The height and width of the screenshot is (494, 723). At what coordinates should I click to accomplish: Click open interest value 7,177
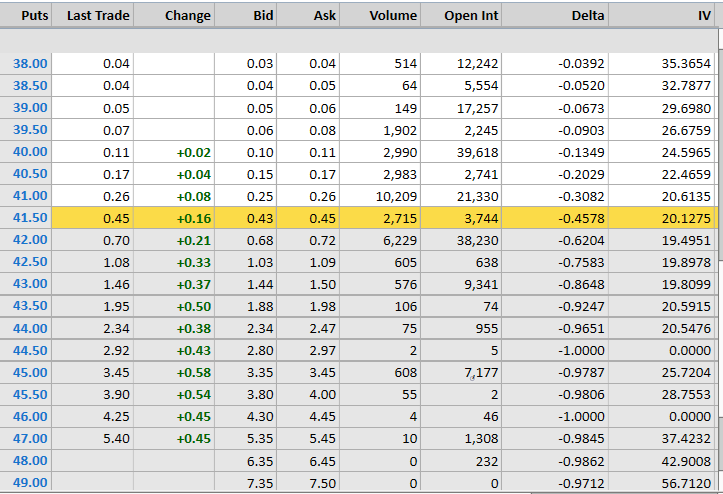(x=481, y=373)
